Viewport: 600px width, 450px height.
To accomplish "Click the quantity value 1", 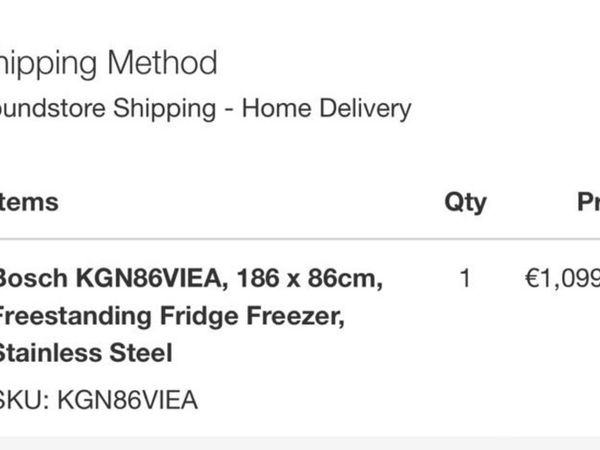I will [465, 278].
